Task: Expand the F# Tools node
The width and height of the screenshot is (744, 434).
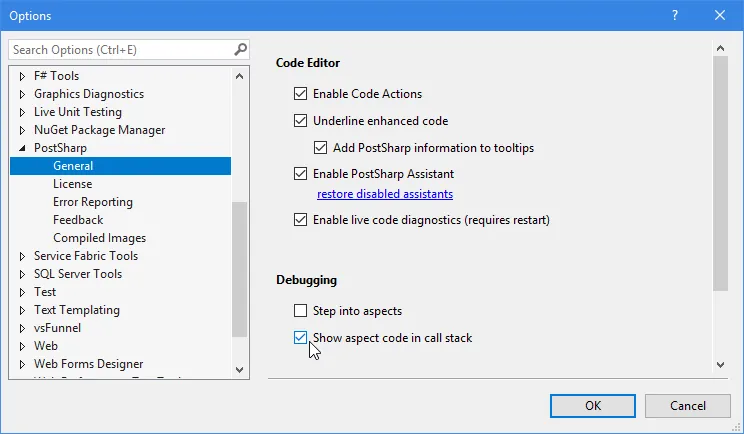Action: tap(22, 76)
